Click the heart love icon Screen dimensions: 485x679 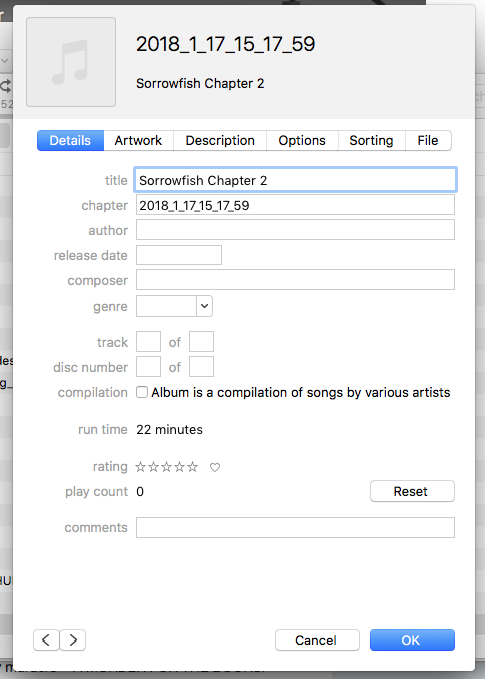(x=215, y=467)
